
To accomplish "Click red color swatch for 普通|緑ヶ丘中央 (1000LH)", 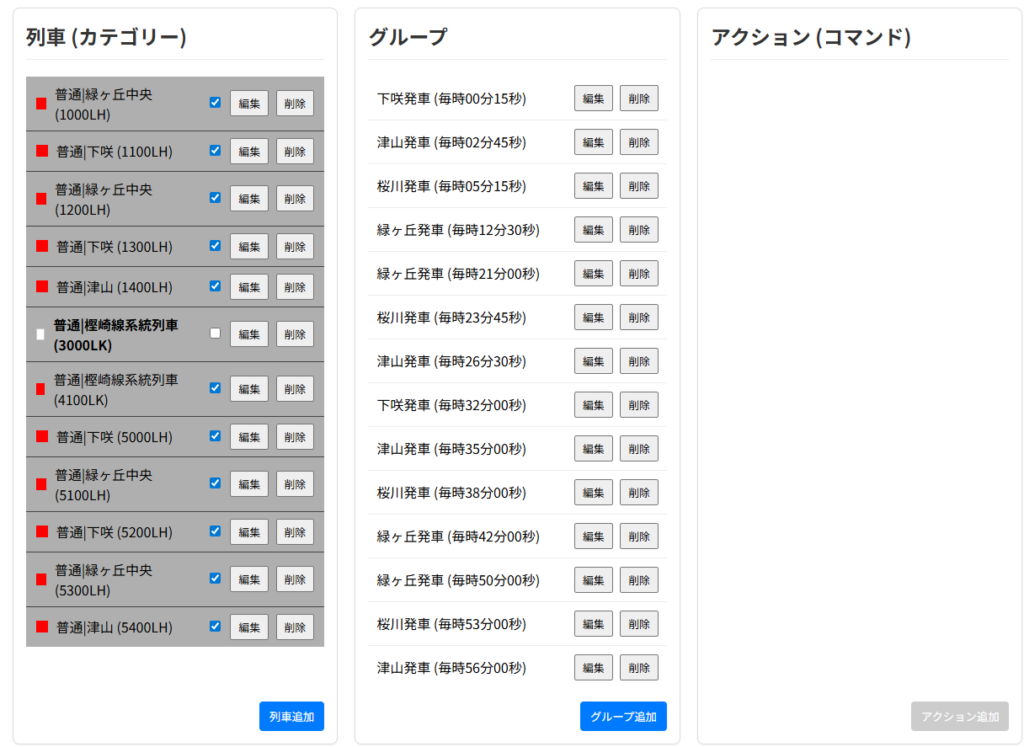I will (x=41, y=104).
